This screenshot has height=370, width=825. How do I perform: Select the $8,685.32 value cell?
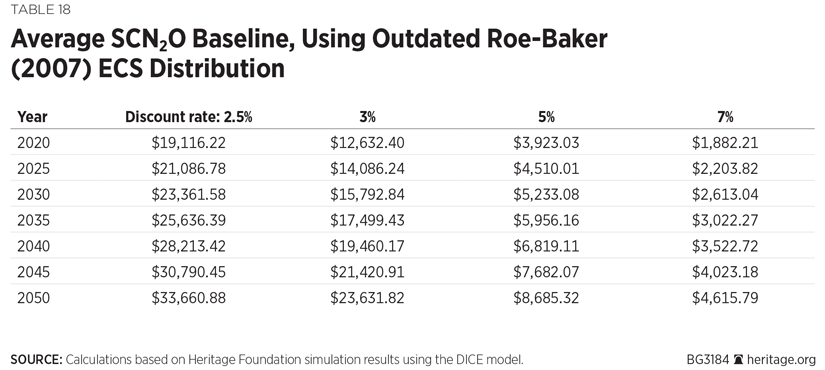coord(546,298)
